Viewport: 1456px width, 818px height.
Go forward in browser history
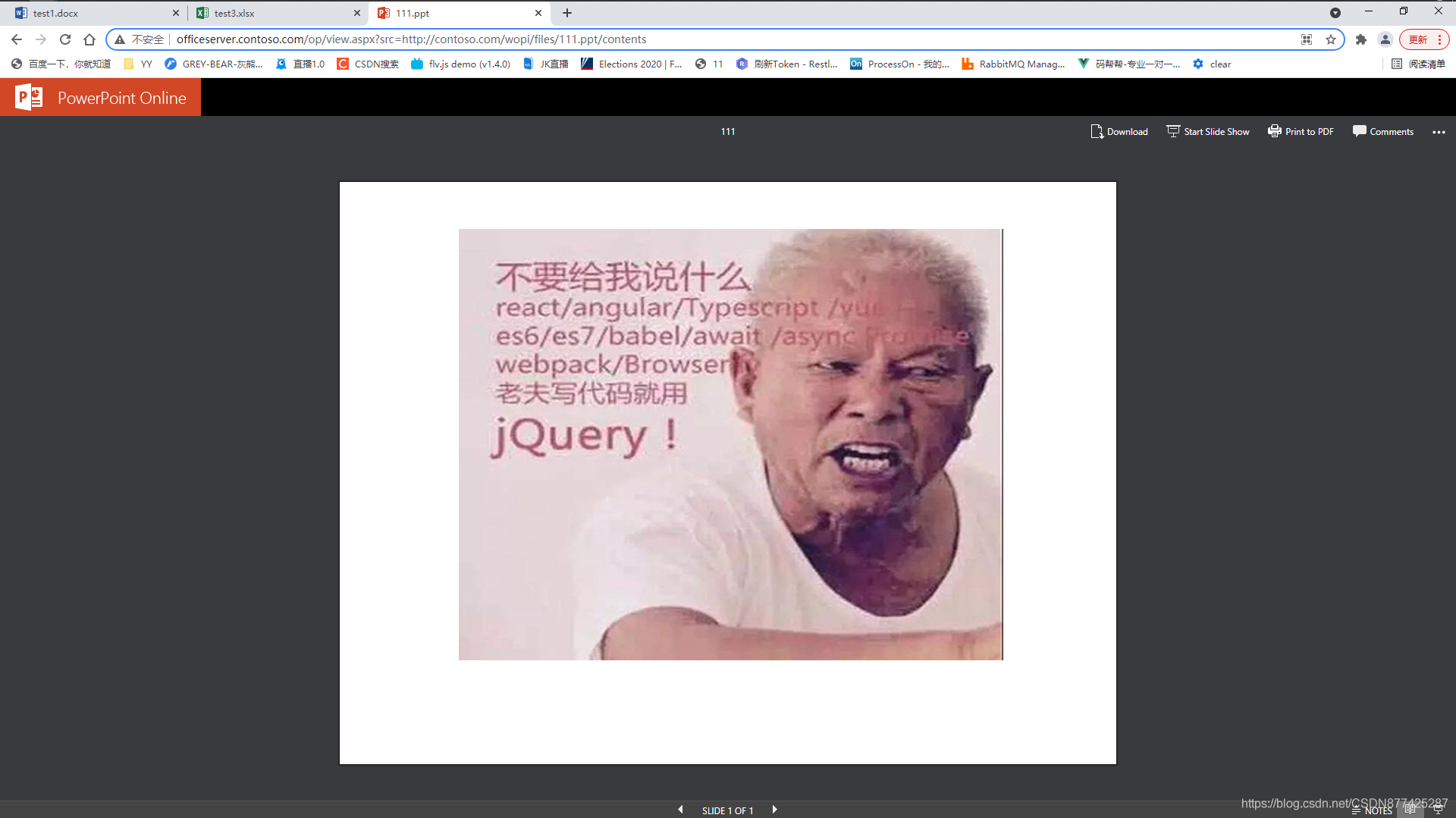(41, 39)
